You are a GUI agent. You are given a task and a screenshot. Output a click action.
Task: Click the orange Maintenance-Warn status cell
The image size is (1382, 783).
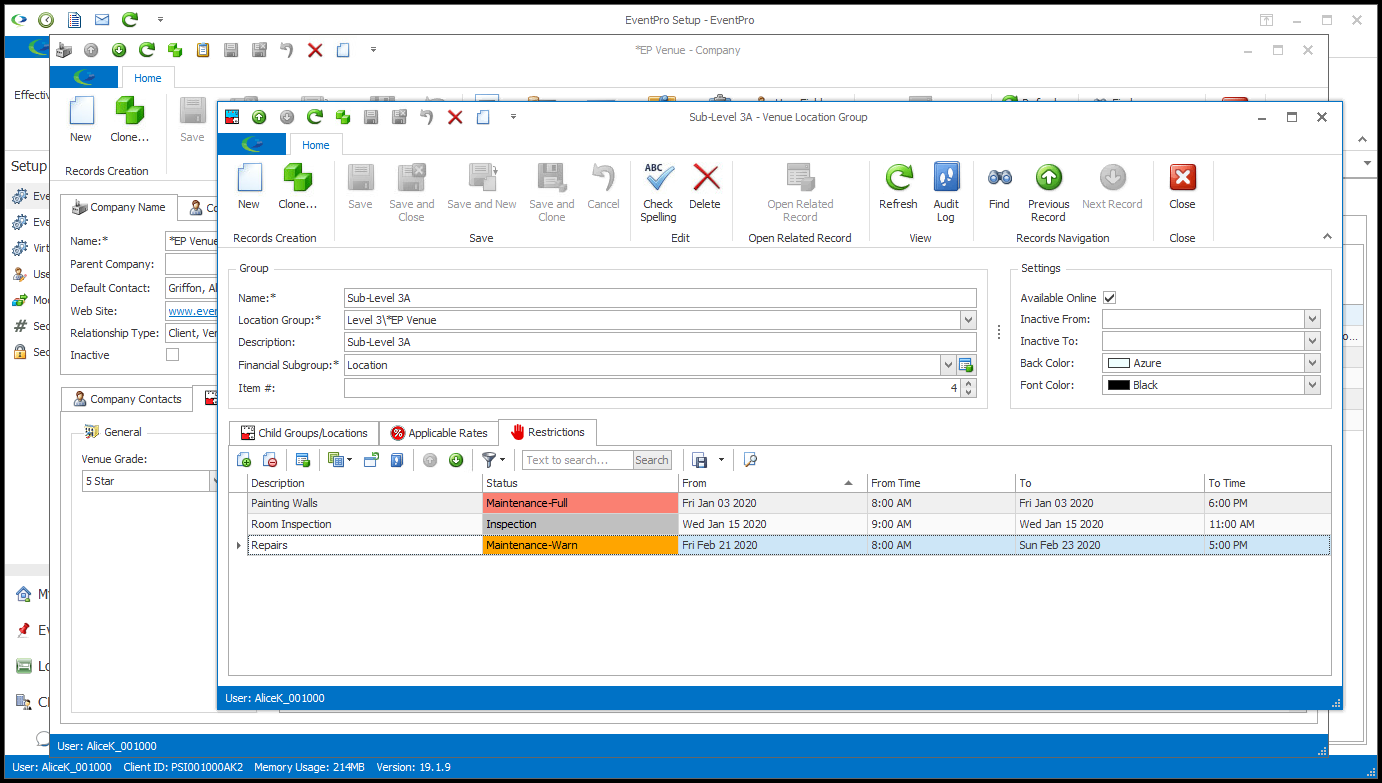coord(580,545)
